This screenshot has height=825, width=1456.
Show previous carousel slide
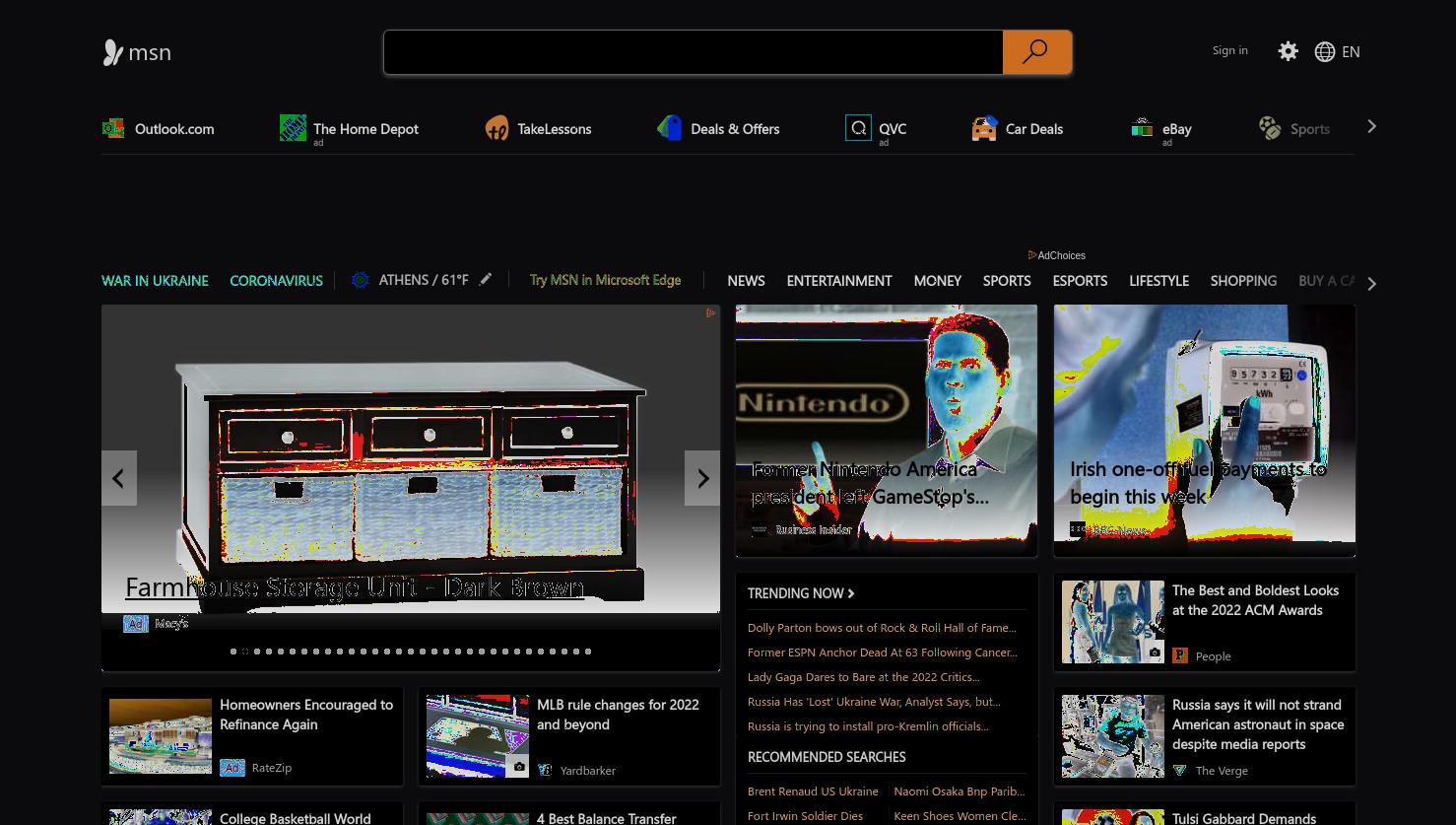pos(118,478)
